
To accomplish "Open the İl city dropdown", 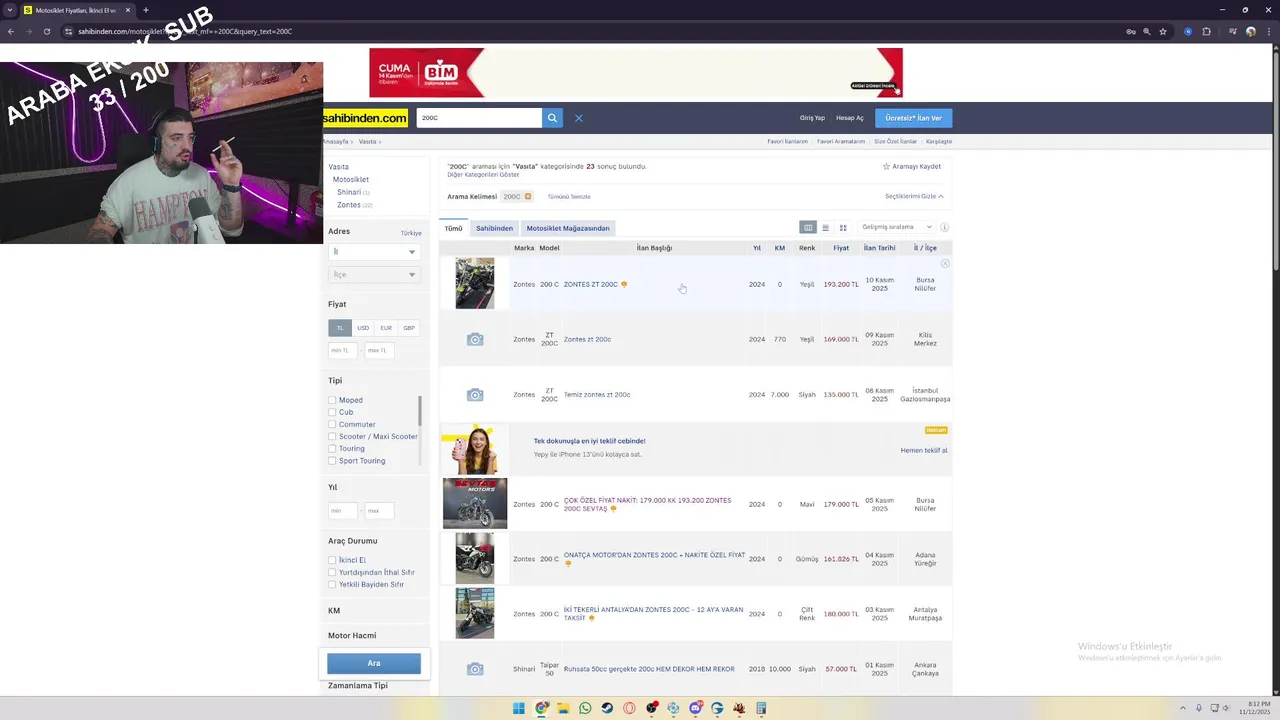I will click(374, 252).
